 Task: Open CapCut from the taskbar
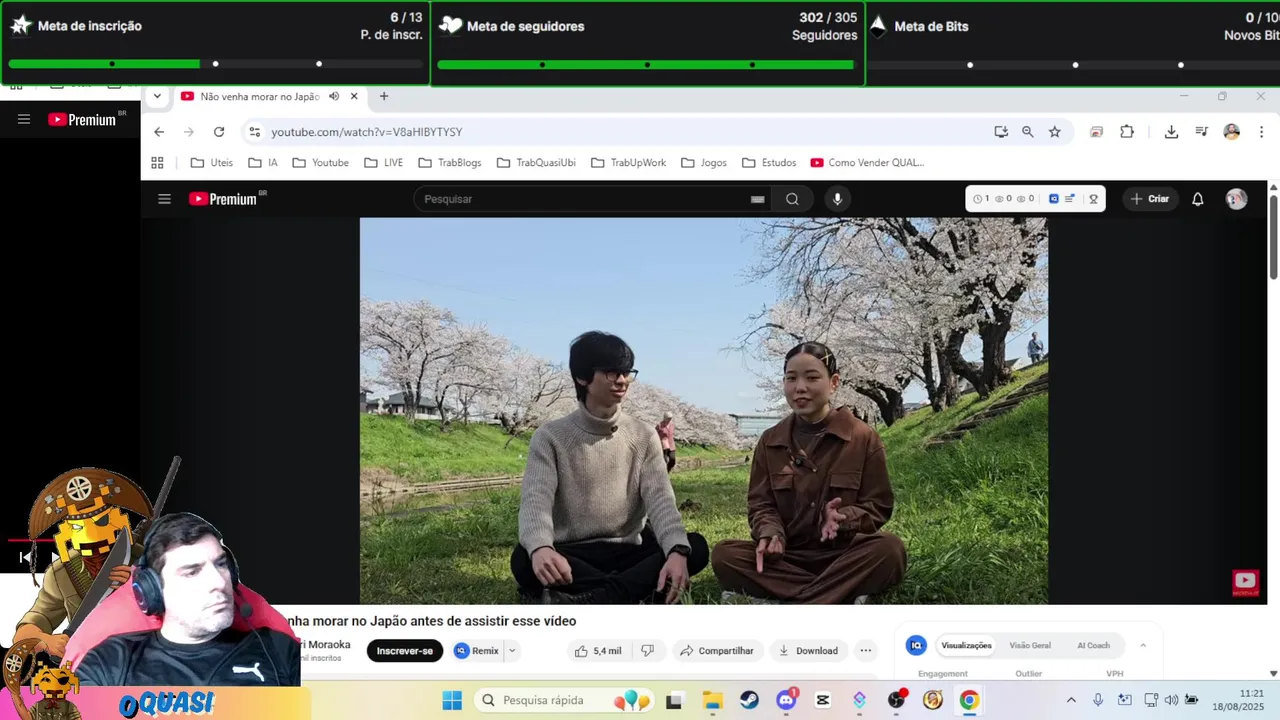click(823, 701)
